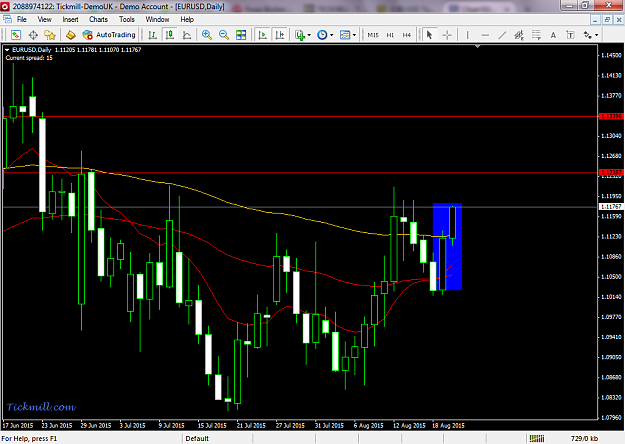This screenshot has height=444, width=625.
Task: Click the current price 1.11767 label
Action: (611, 206)
